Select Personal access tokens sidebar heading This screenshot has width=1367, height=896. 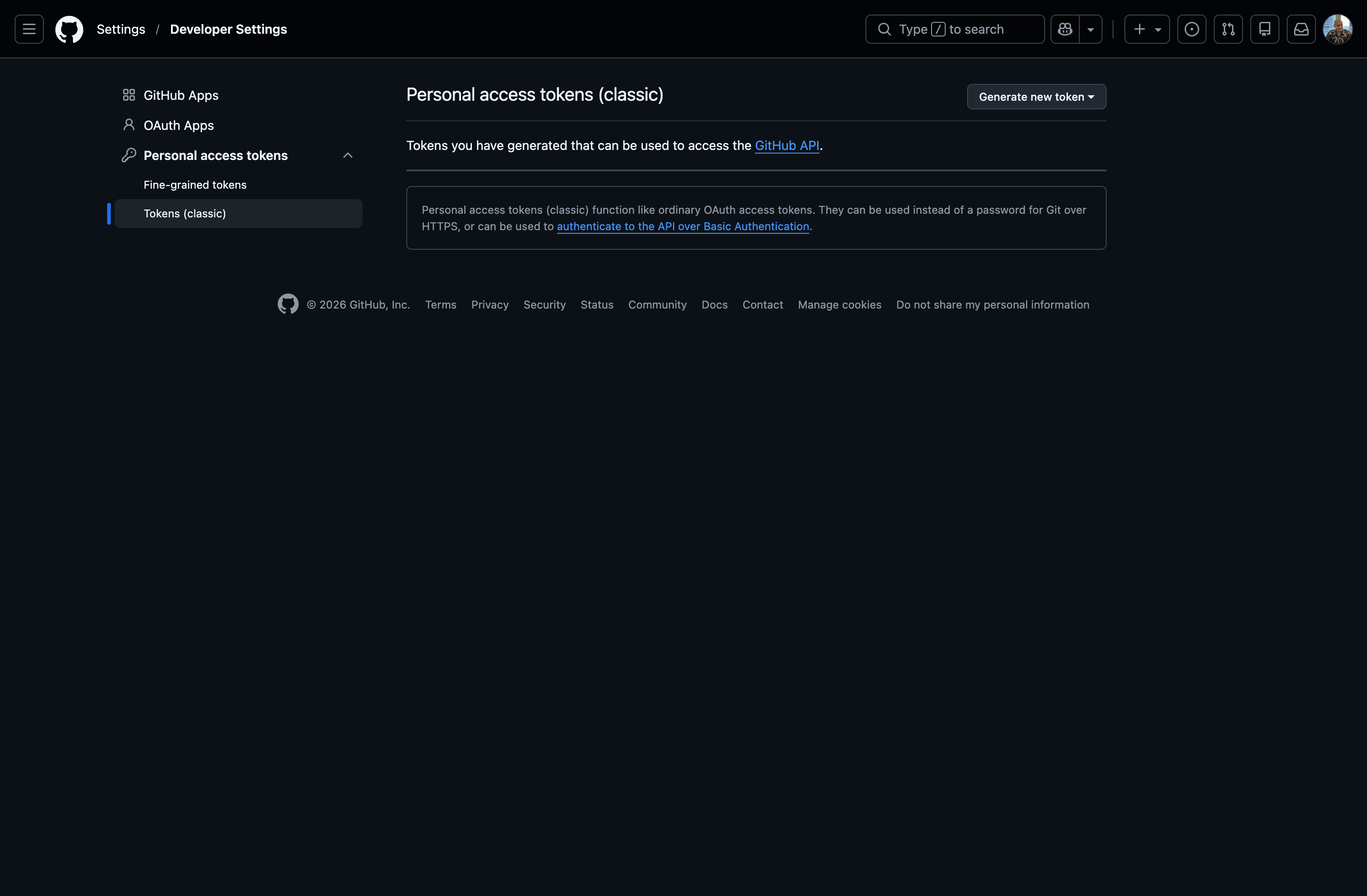[x=215, y=155]
